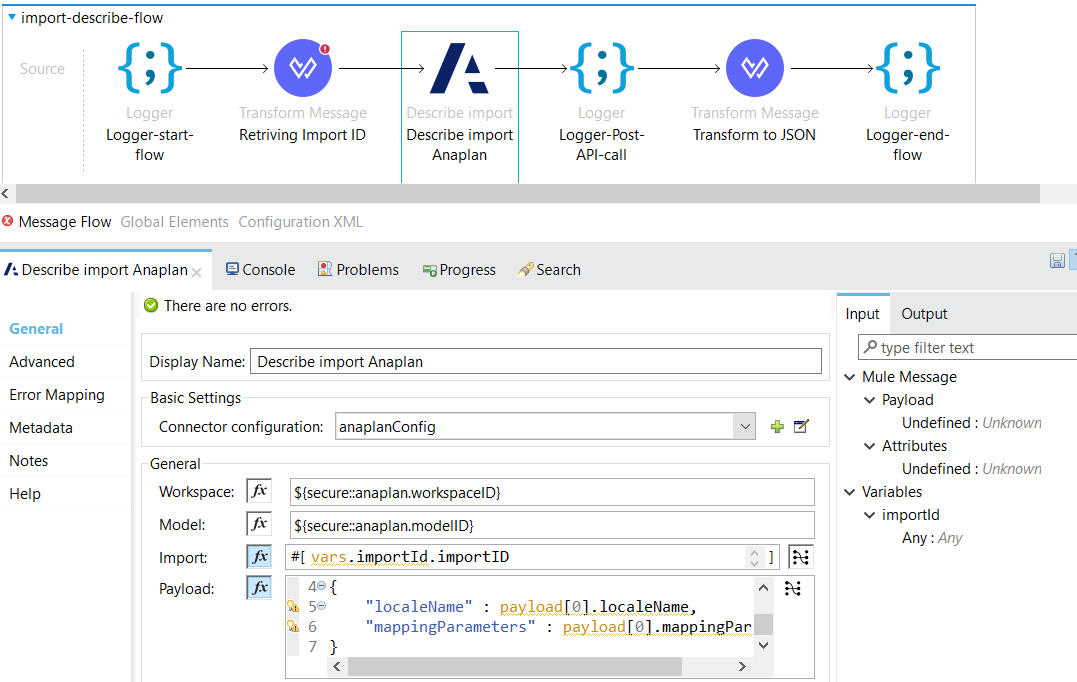Close the Describe import Anaplan tab
The width and height of the screenshot is (1077, 682).
(196, 273)
